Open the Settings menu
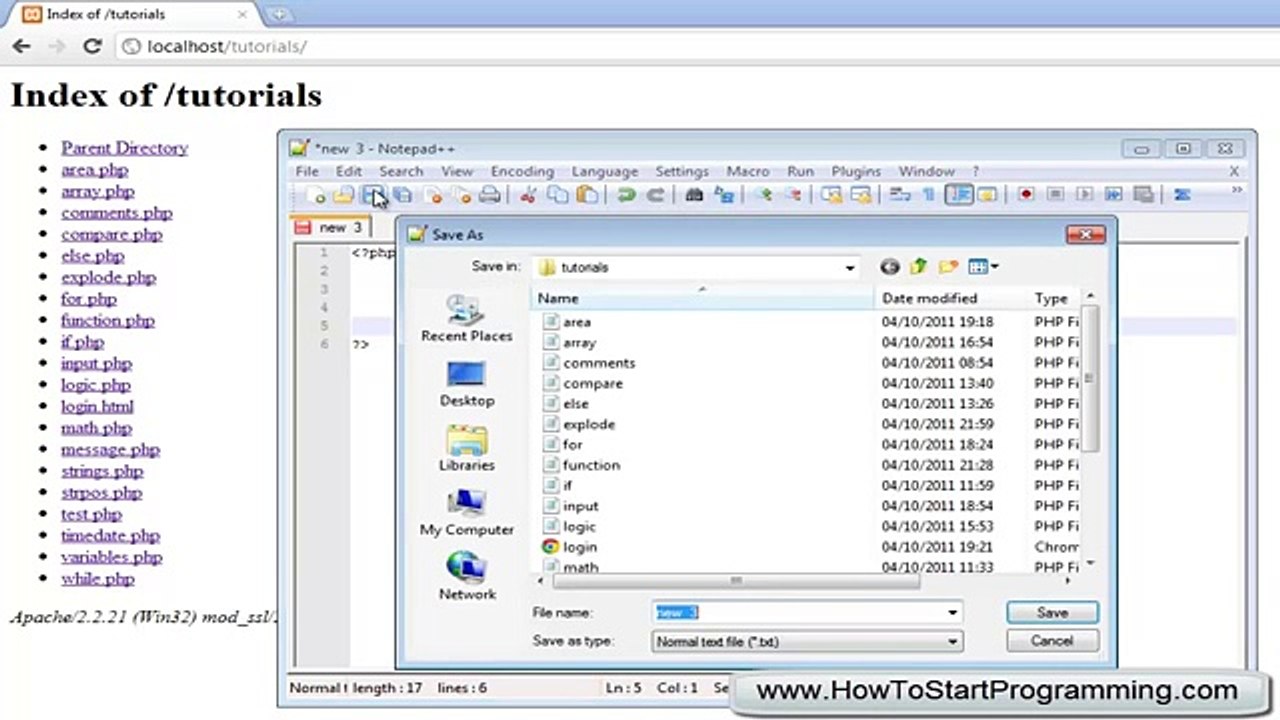Screen dimensions: 1280x720 (x=682, y=171)
